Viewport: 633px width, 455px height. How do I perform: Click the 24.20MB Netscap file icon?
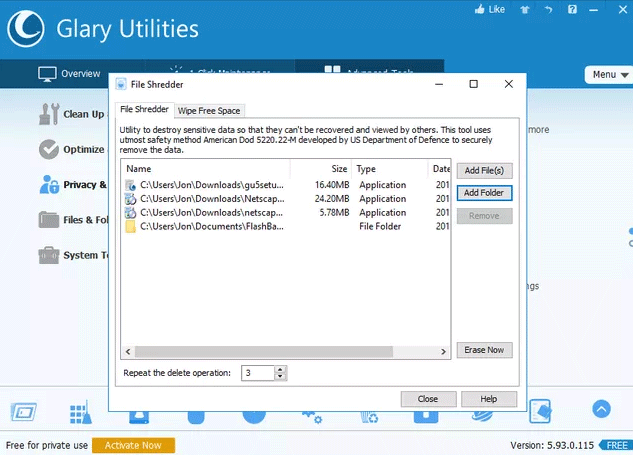tap(130, 199)
